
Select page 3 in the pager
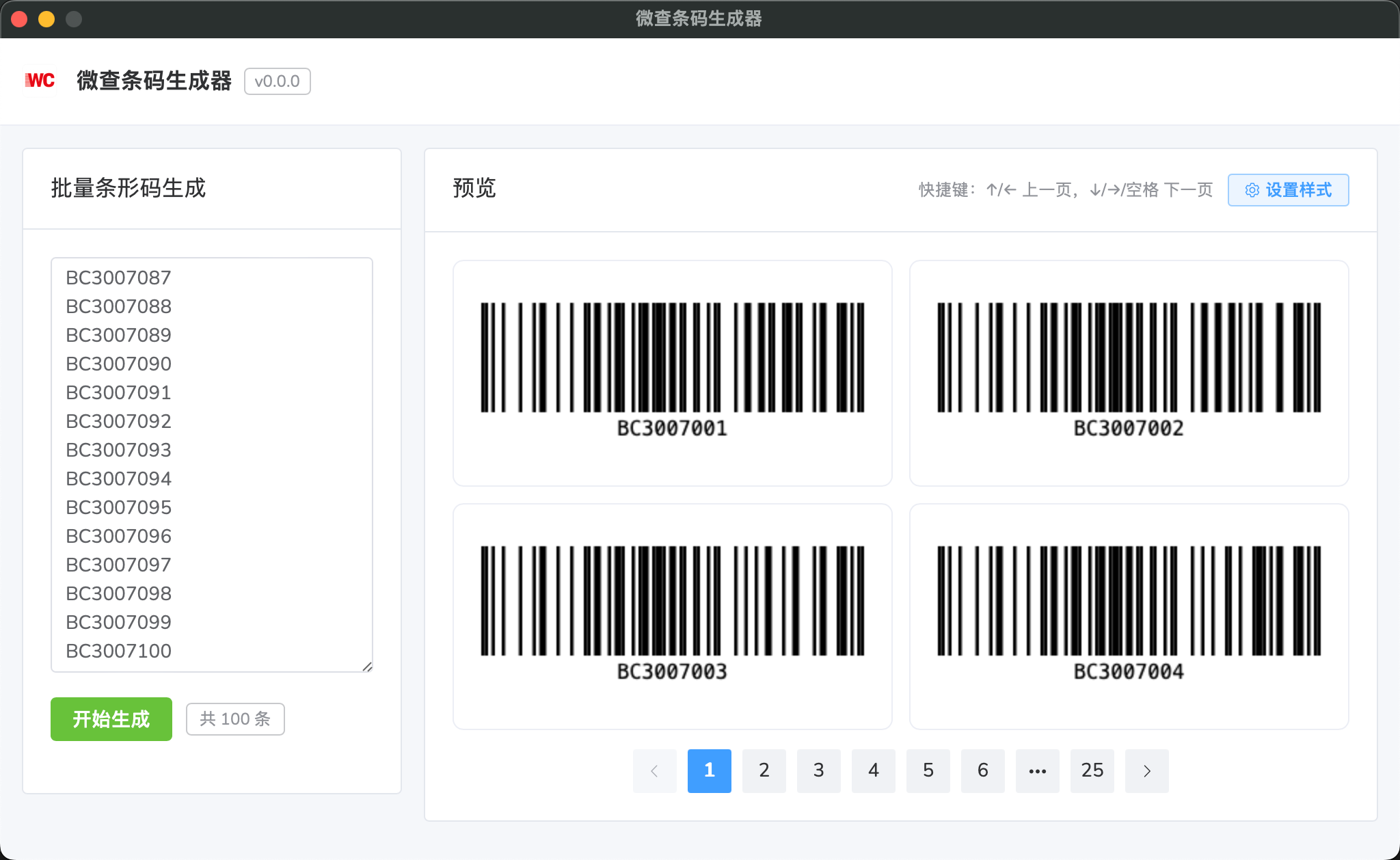click(x=819, y=770)
